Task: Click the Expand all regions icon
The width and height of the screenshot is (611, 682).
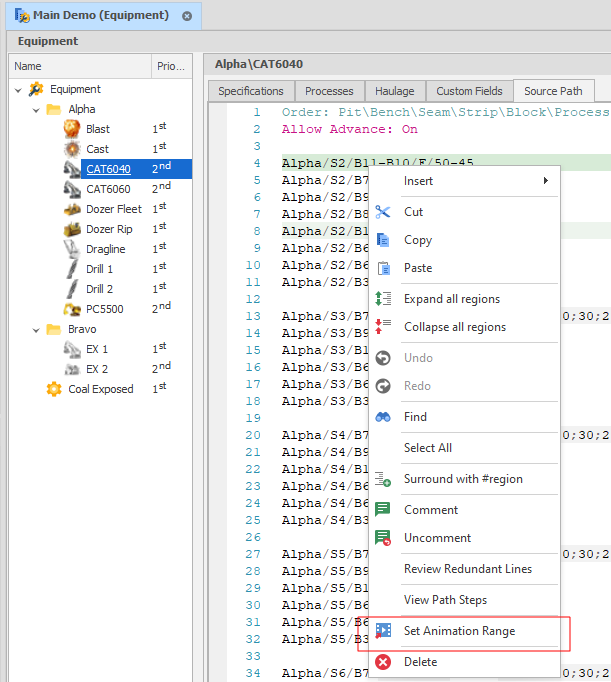Action: point(383,299)
